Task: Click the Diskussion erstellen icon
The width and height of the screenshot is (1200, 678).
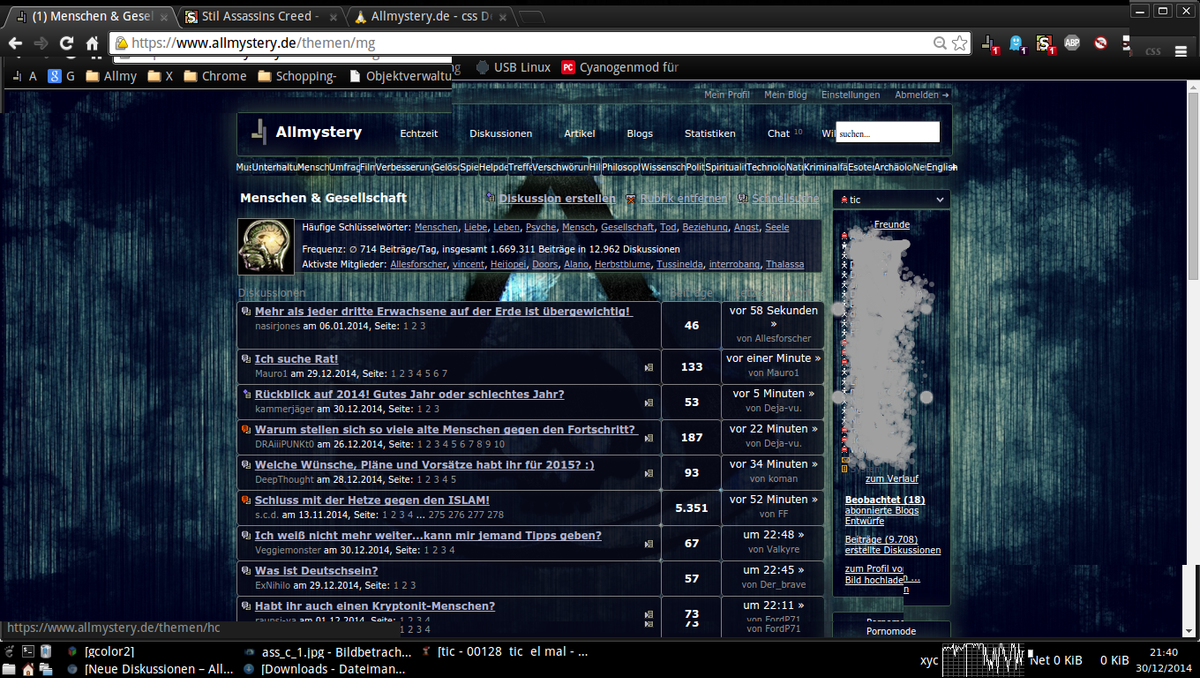Action: tap(490, 198)
